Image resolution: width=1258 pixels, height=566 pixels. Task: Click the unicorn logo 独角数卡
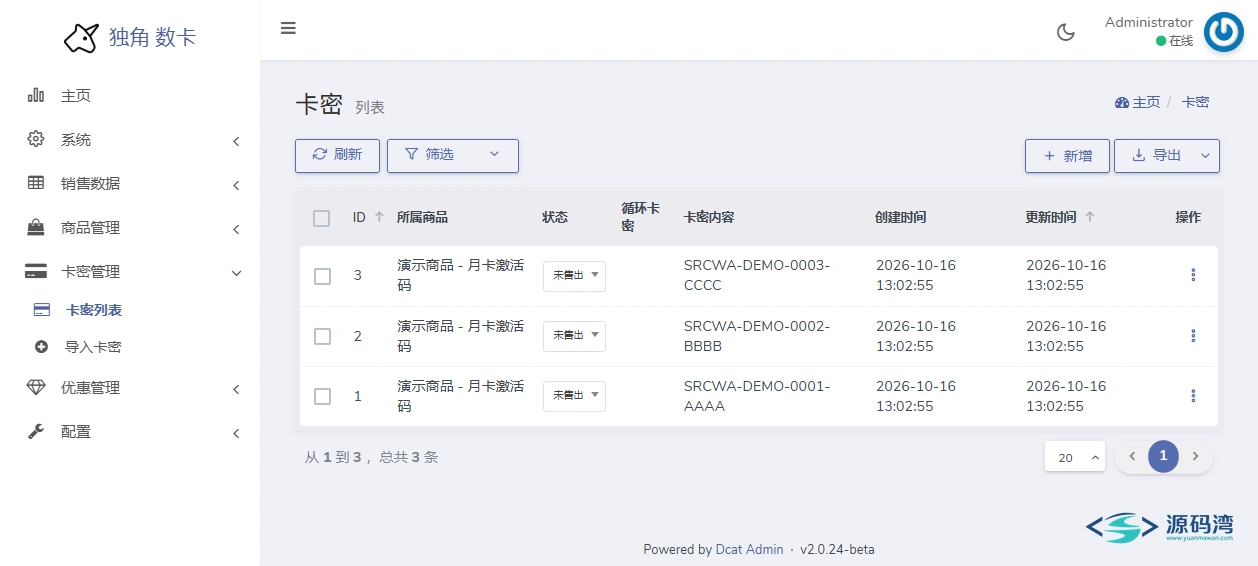coord(130,38)
